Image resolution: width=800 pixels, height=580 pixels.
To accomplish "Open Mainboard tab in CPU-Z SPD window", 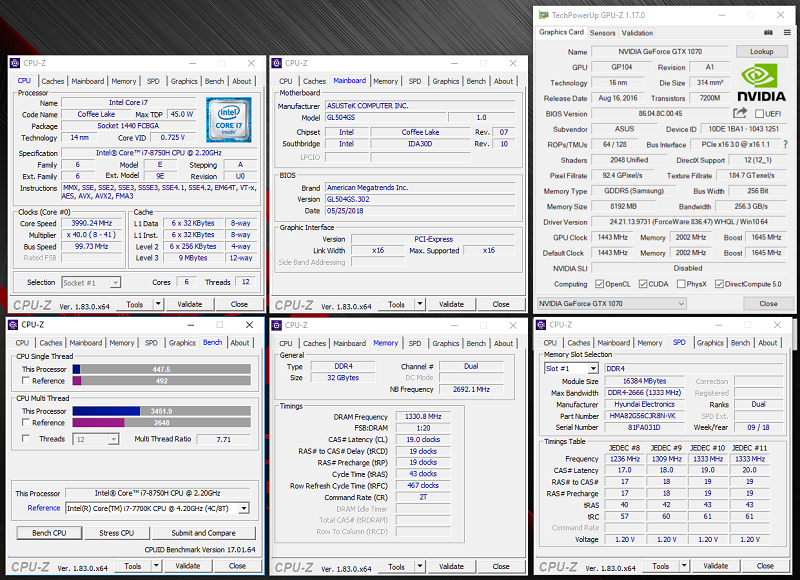I will (x=614, y=343).
